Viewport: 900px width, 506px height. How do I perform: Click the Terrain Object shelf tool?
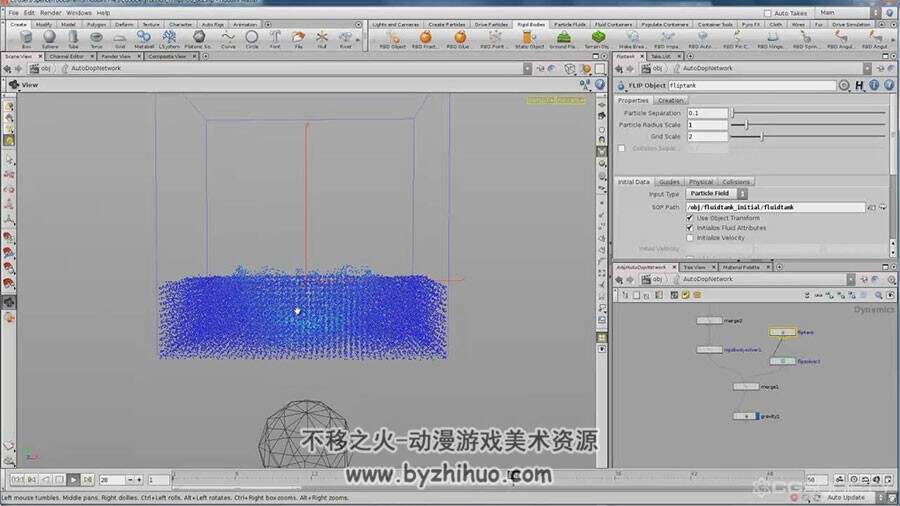[597, 40]
